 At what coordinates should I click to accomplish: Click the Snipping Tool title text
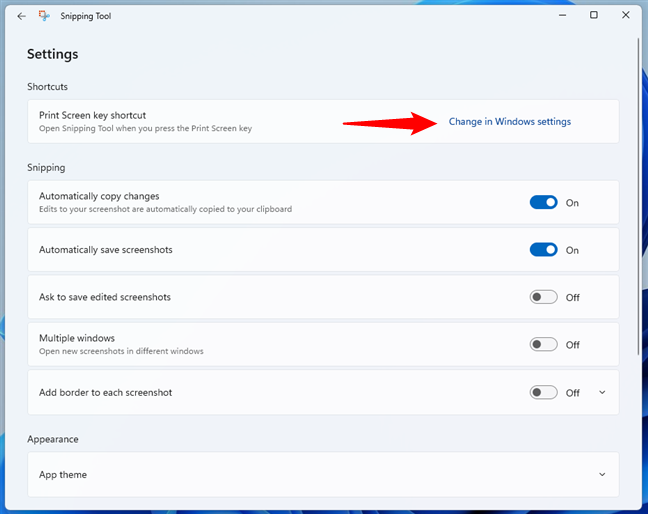coord(86,16)
